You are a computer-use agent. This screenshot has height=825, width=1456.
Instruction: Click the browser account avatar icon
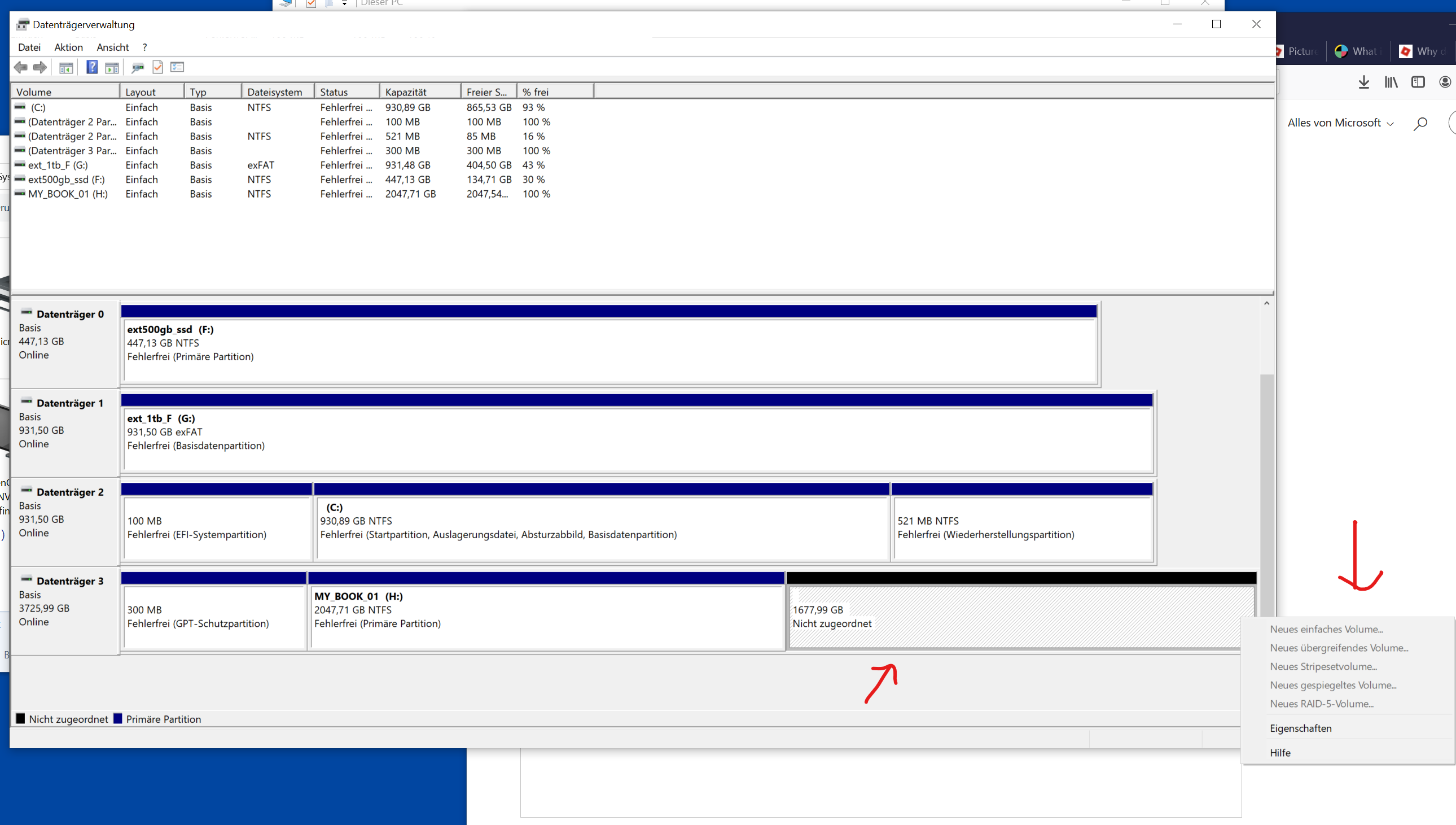1445,83
